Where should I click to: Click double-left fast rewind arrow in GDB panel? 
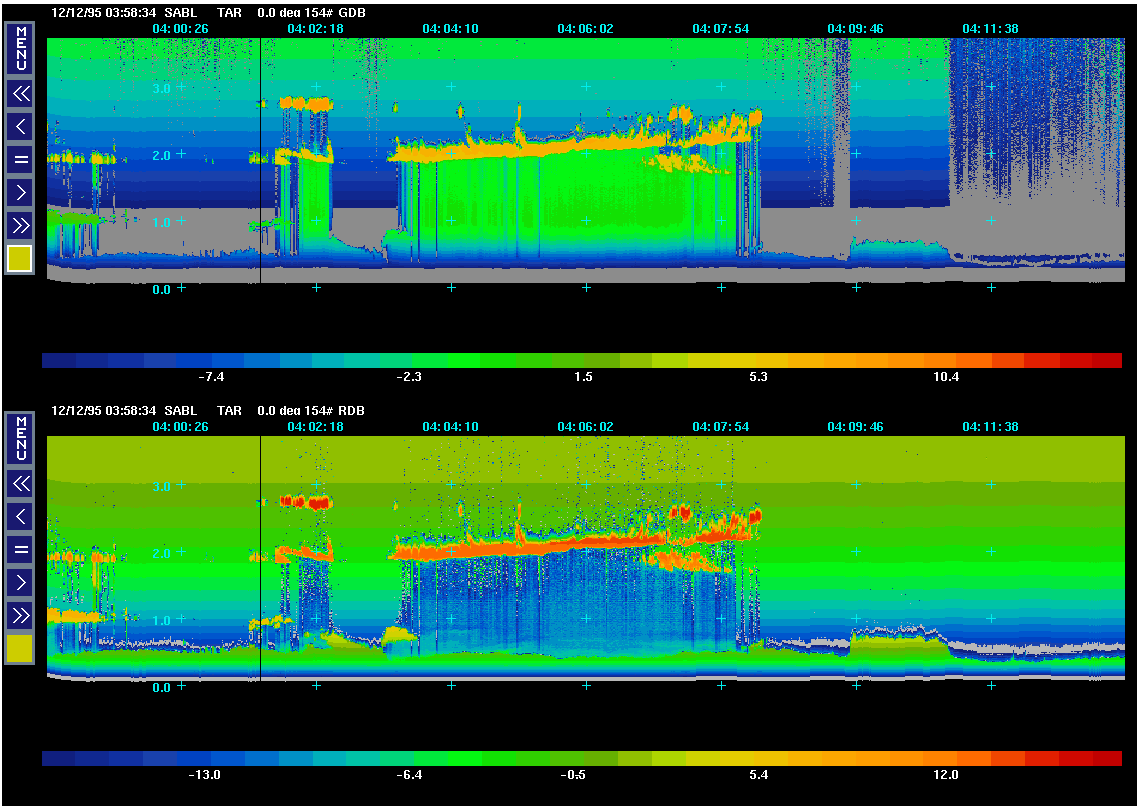tap(20, 95)
